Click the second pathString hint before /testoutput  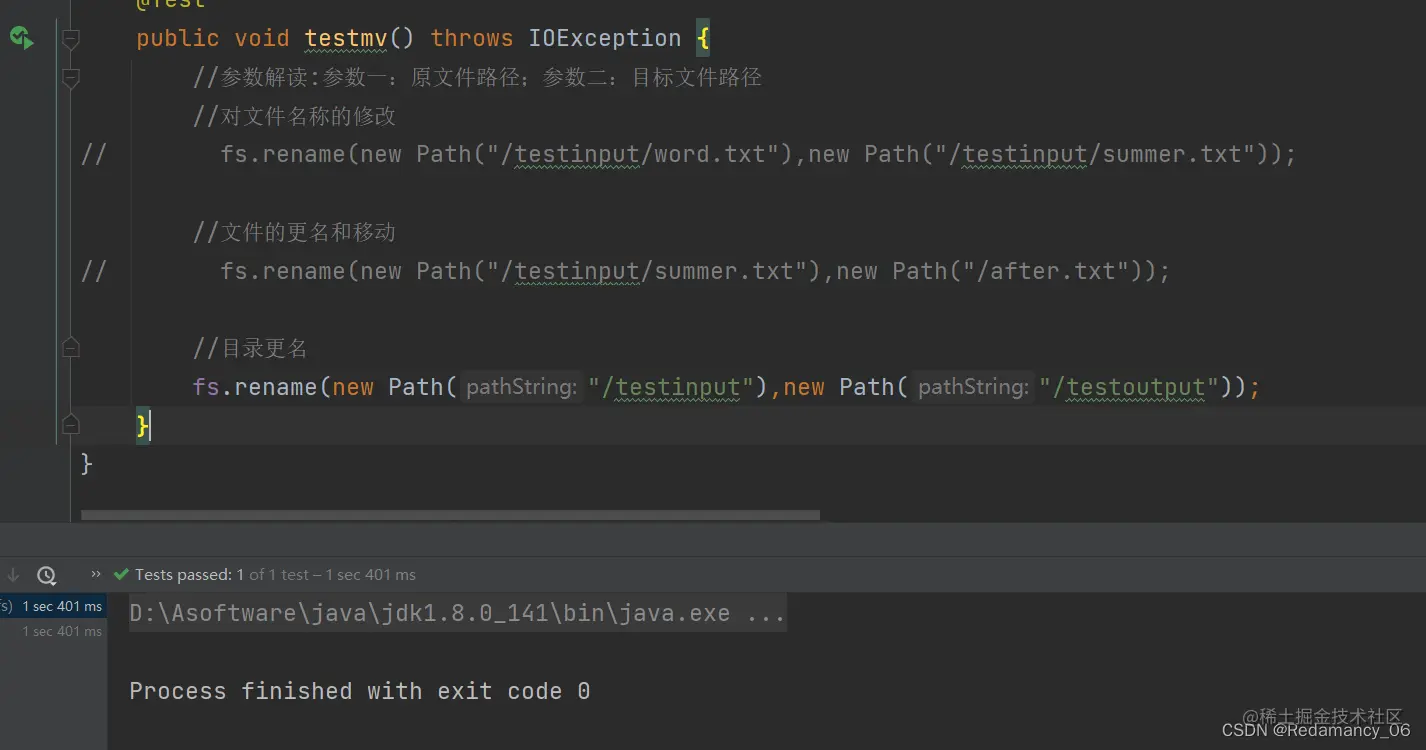(x=974, y=387)
